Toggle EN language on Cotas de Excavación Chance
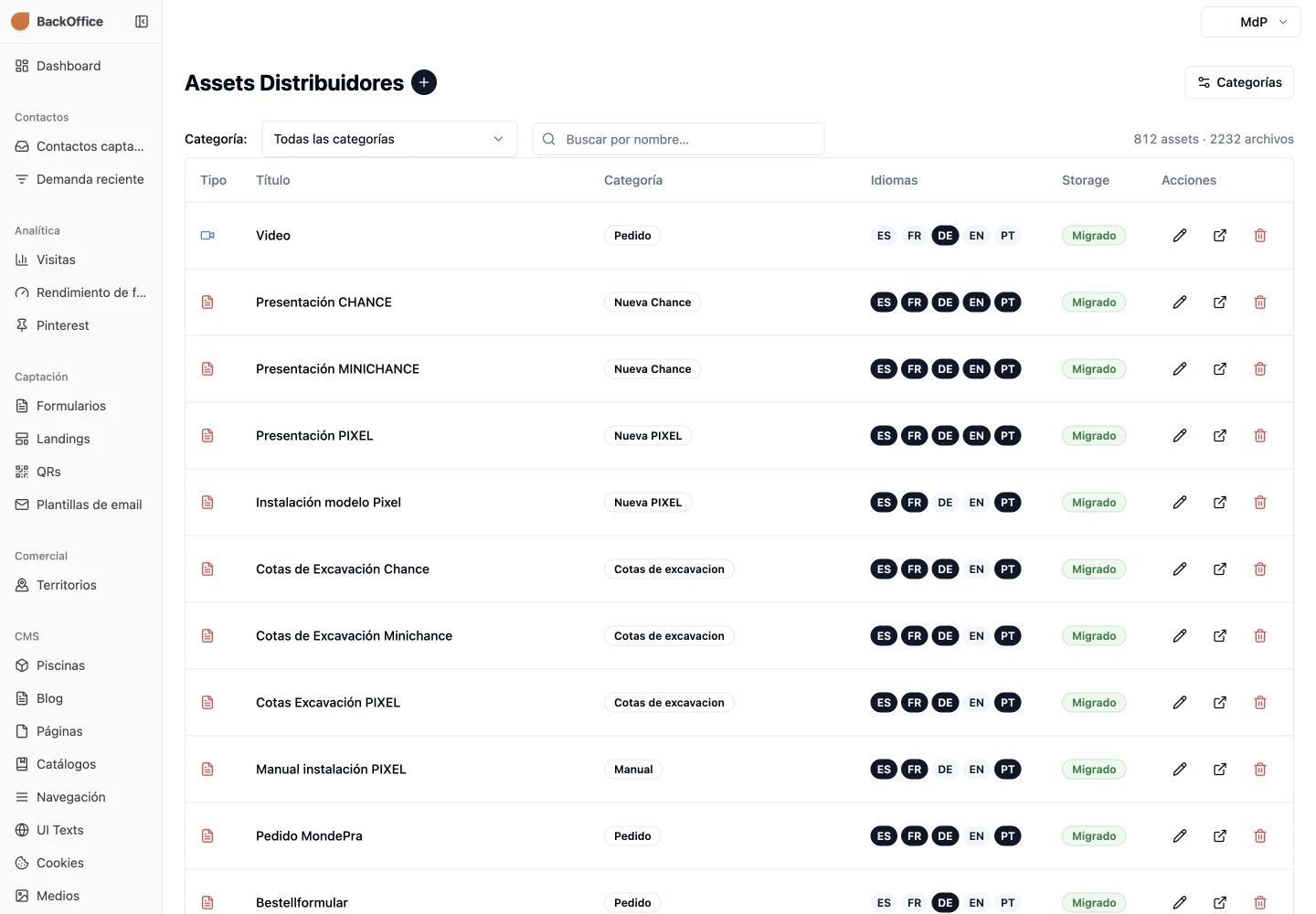This screenshot has width=1316, height=914. click(976, 569)
